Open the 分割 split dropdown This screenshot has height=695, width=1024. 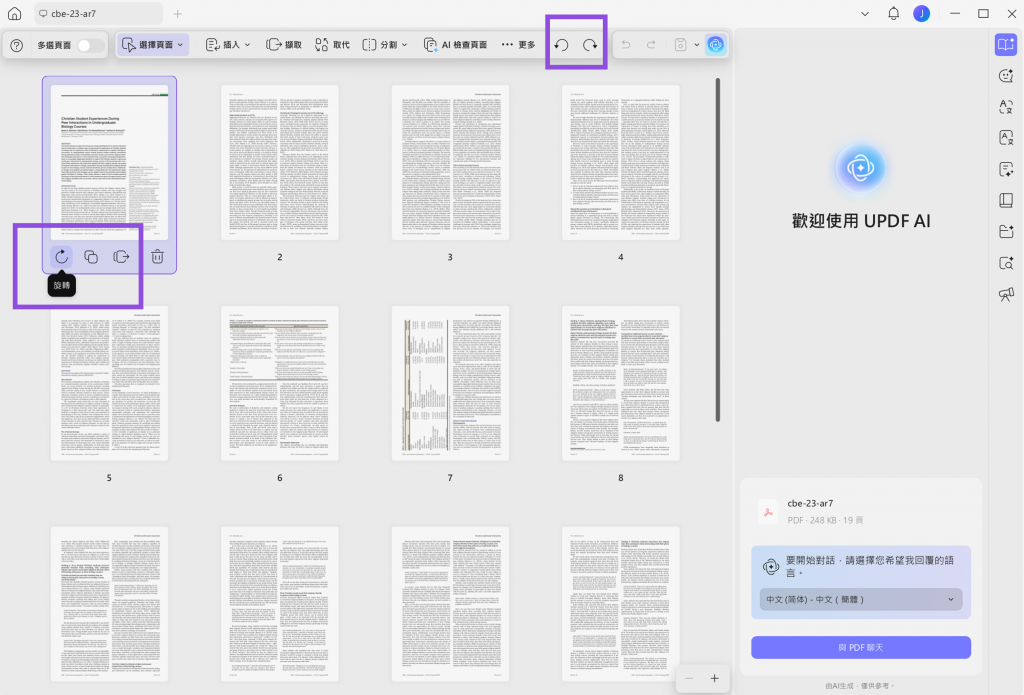tap(385, 45)
